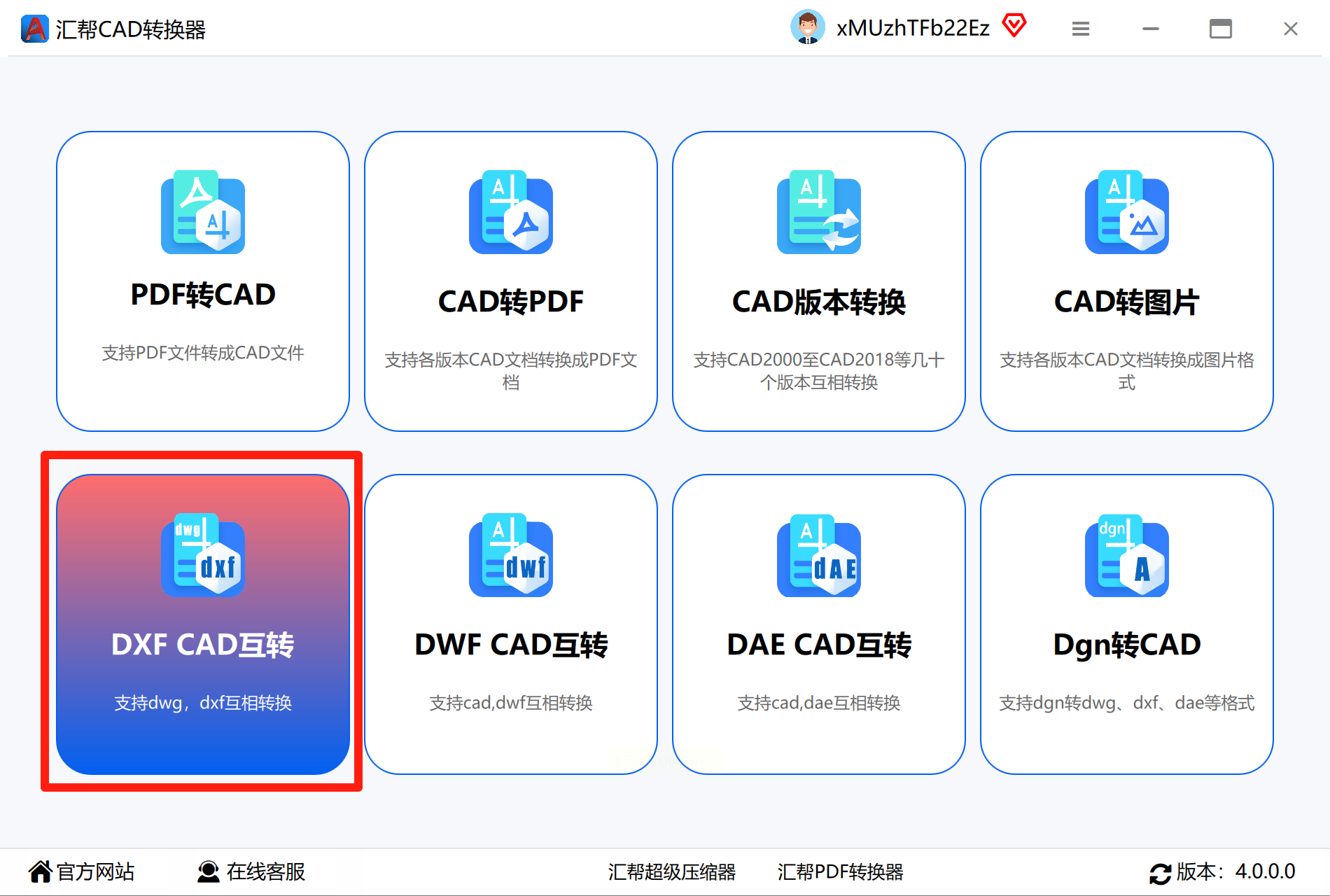Open the PDF转CAD conversion icon
Viewport: 1330px width, 896px height.
[x=203, y=212]
